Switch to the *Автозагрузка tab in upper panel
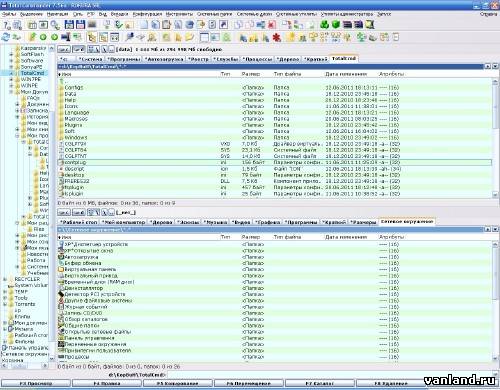This screenshot has width=500, height=390. coord(164,59)
